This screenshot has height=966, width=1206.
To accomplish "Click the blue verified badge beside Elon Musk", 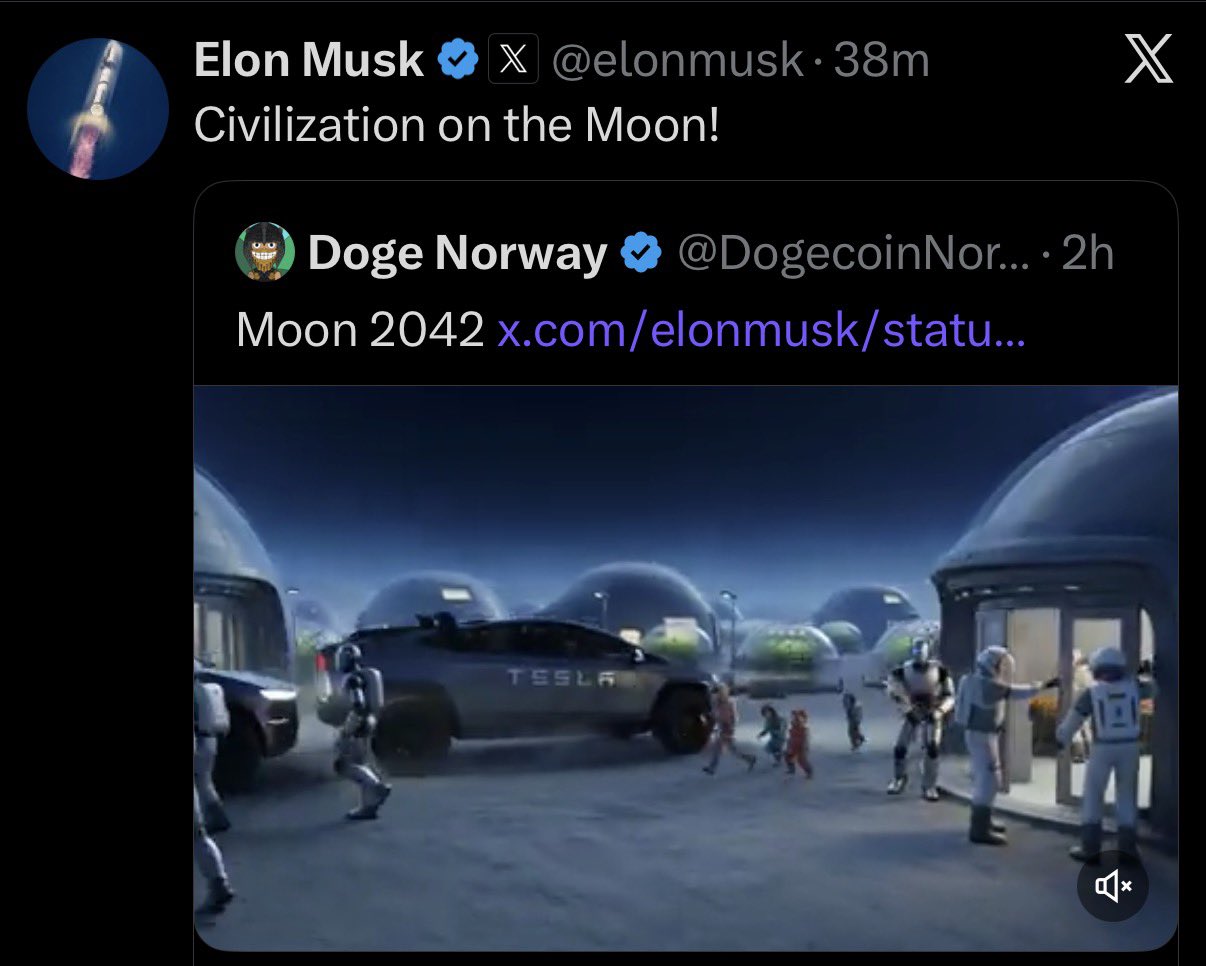I will tap(458, 60).
